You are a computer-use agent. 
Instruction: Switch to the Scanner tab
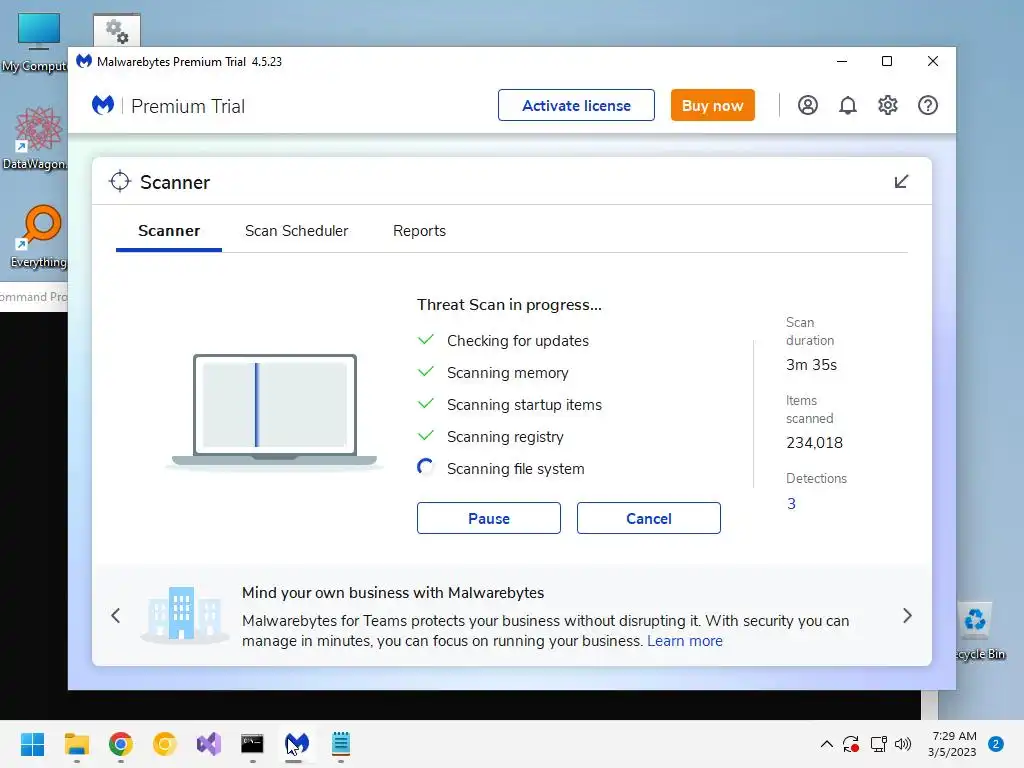coord(168,231)
